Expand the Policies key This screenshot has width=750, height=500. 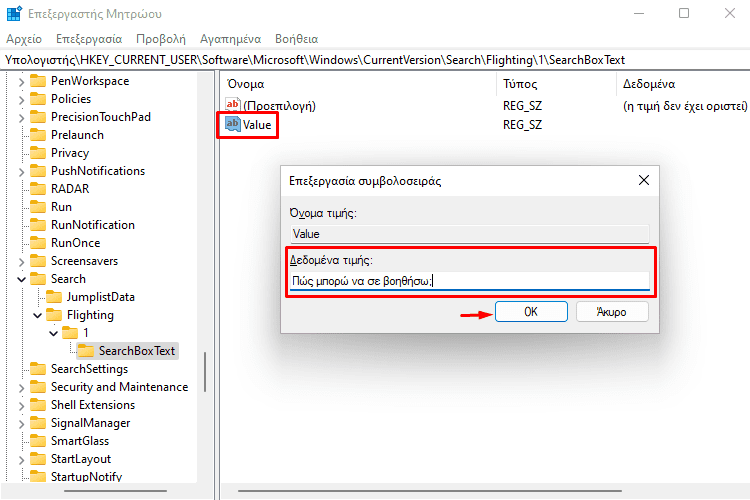[21, 100]
